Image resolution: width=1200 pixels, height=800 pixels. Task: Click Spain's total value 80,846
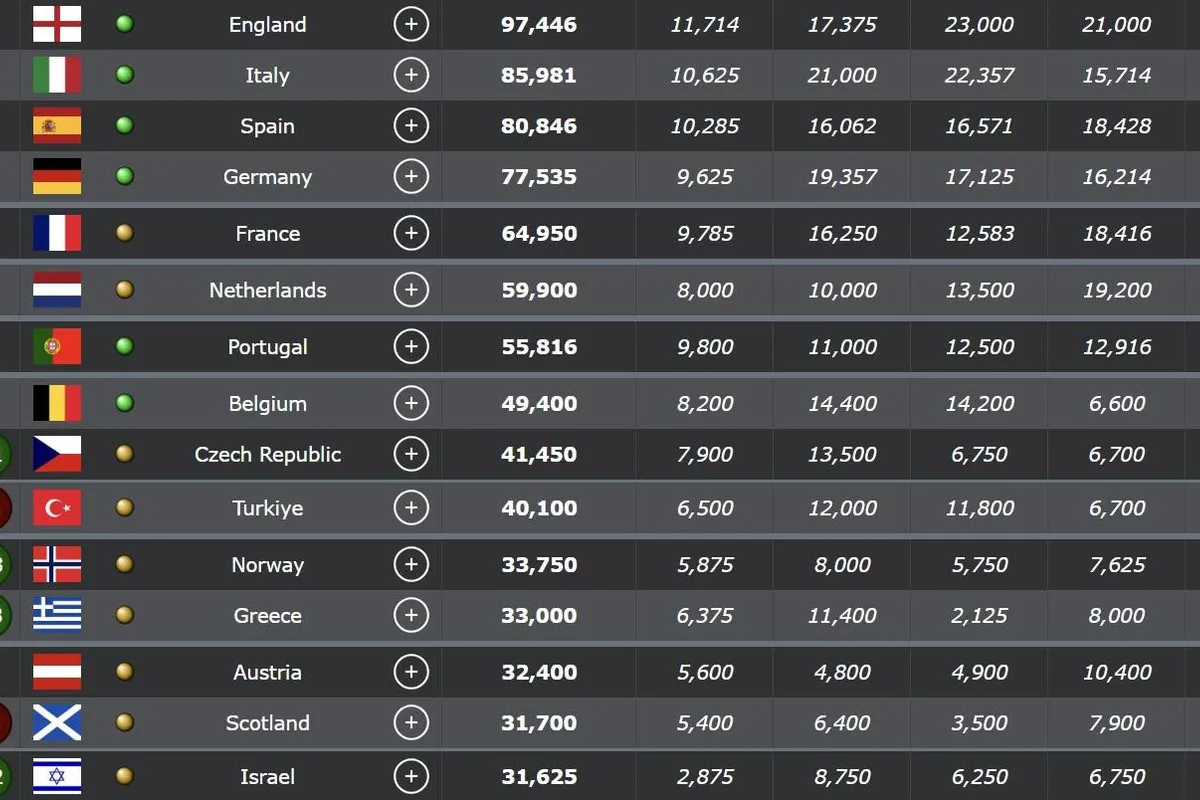[540, 125]
